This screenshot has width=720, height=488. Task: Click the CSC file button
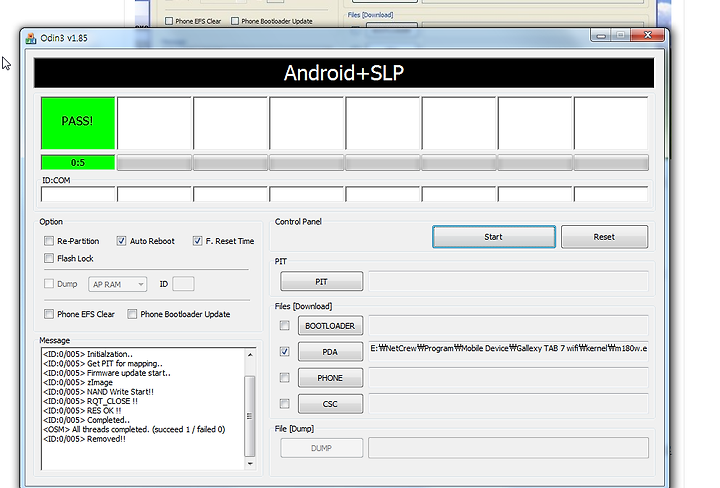point(330,404)
